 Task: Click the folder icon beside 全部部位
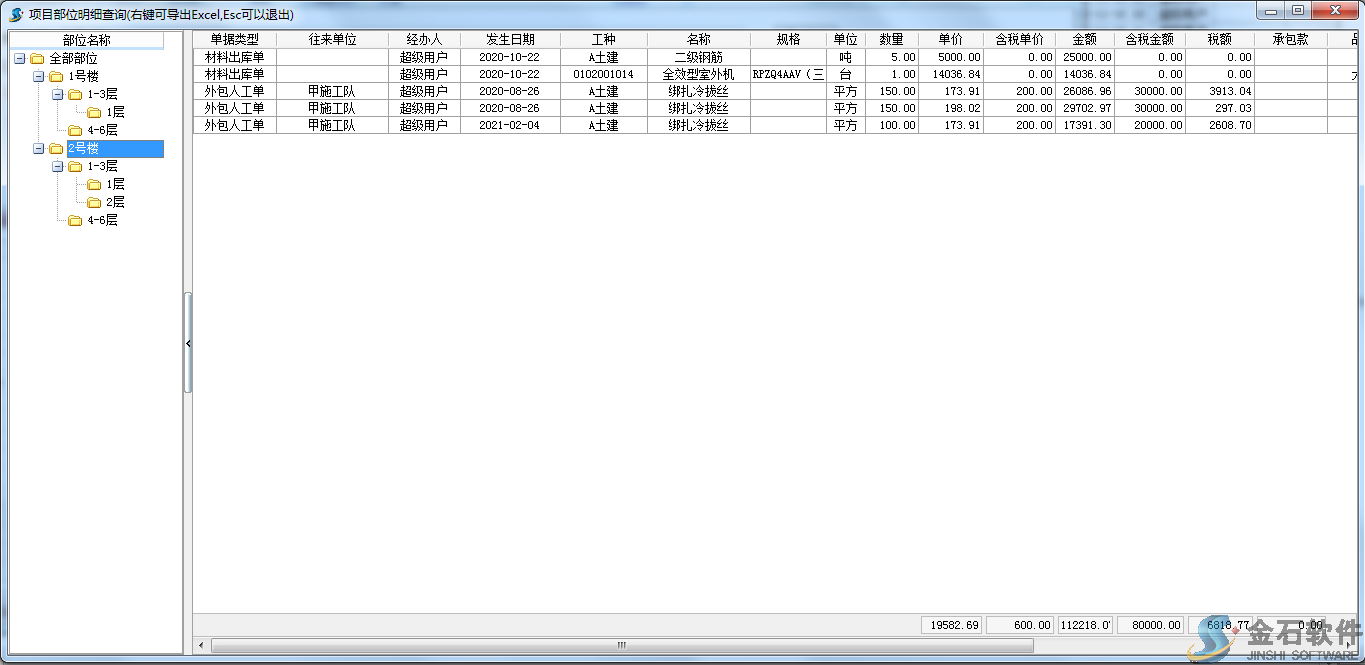[37, 59]
